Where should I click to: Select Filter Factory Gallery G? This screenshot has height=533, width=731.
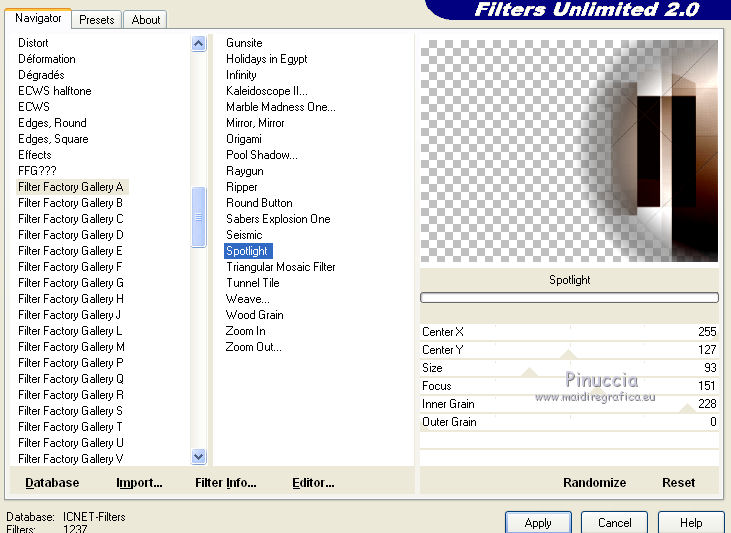click(70, 283)
